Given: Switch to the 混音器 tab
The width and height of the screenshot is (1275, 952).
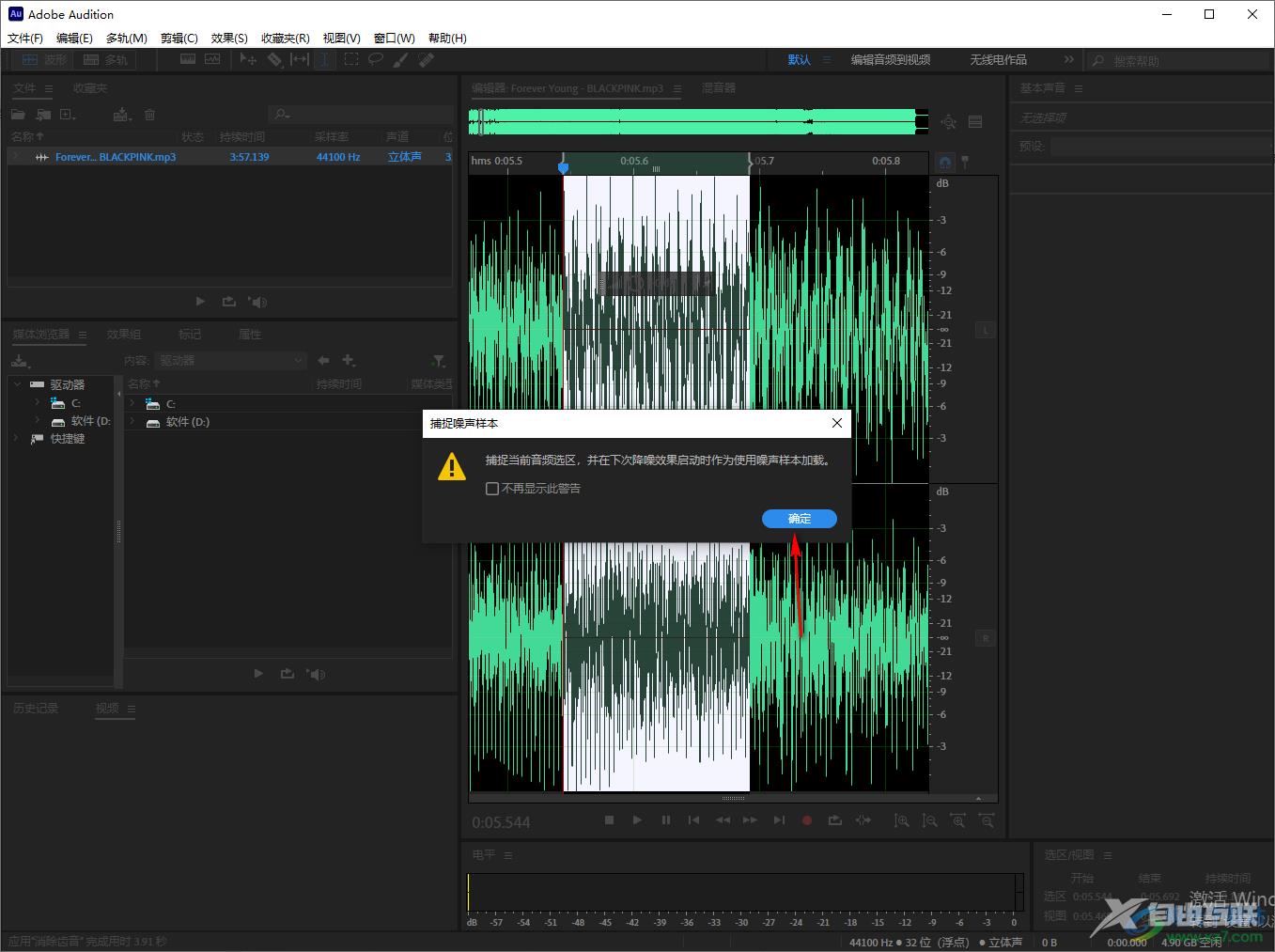Looking at the screenshot, I should (x=719, y=88).
